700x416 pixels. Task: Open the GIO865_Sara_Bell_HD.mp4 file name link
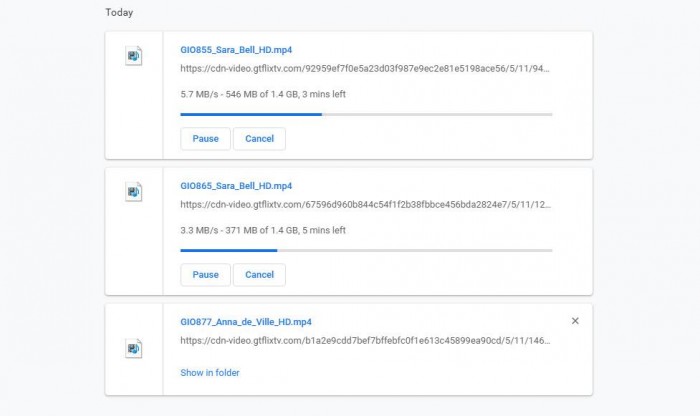(236, 186)
